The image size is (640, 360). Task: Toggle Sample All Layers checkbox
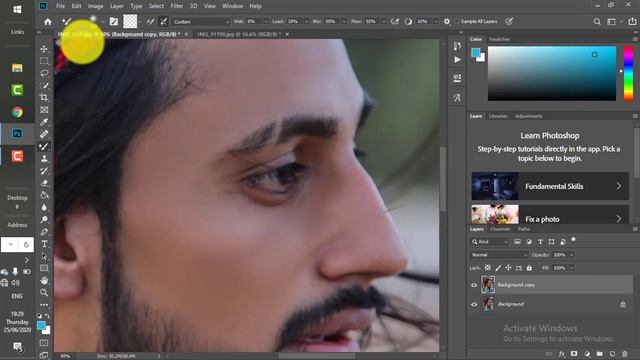click(457, 22)
